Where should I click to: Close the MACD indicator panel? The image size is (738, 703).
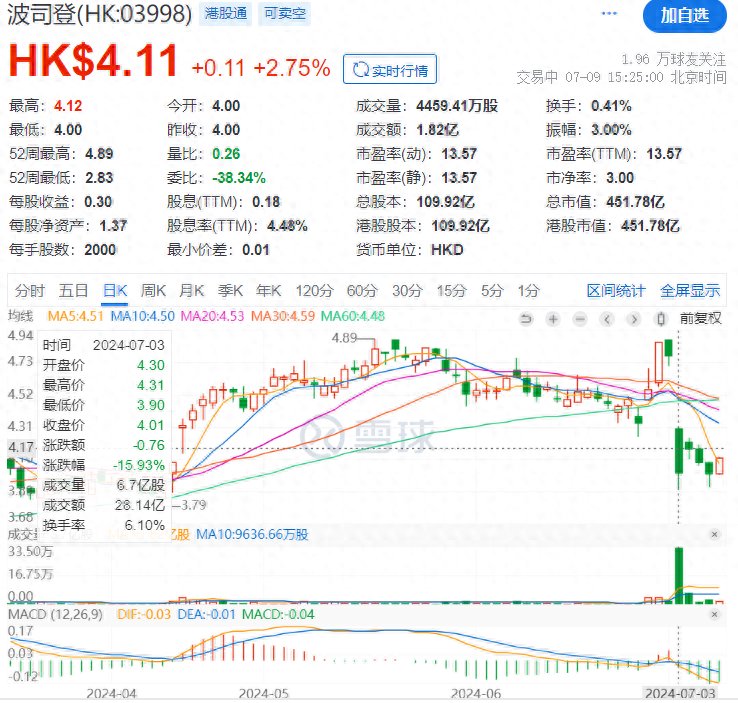pos(714,612)
